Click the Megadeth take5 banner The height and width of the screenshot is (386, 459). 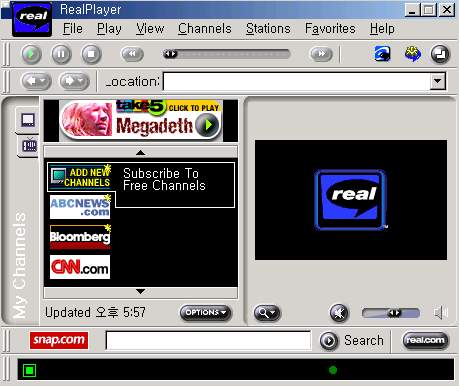tap(141, 121)
